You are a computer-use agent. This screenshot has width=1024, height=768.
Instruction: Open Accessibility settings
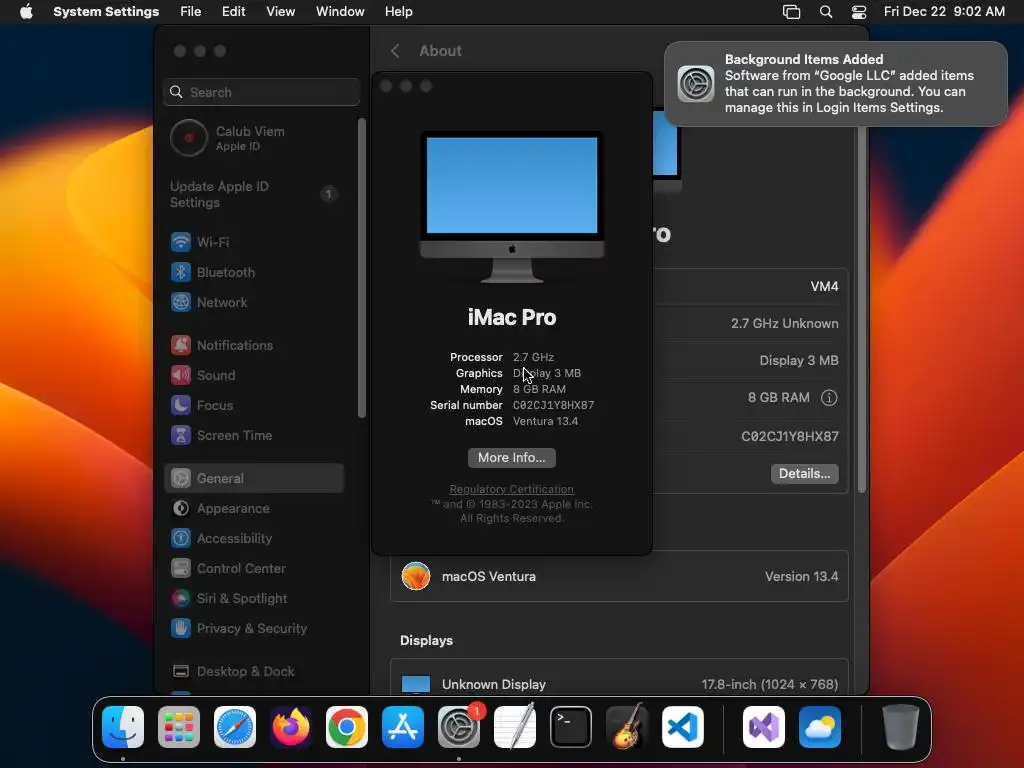254,538
